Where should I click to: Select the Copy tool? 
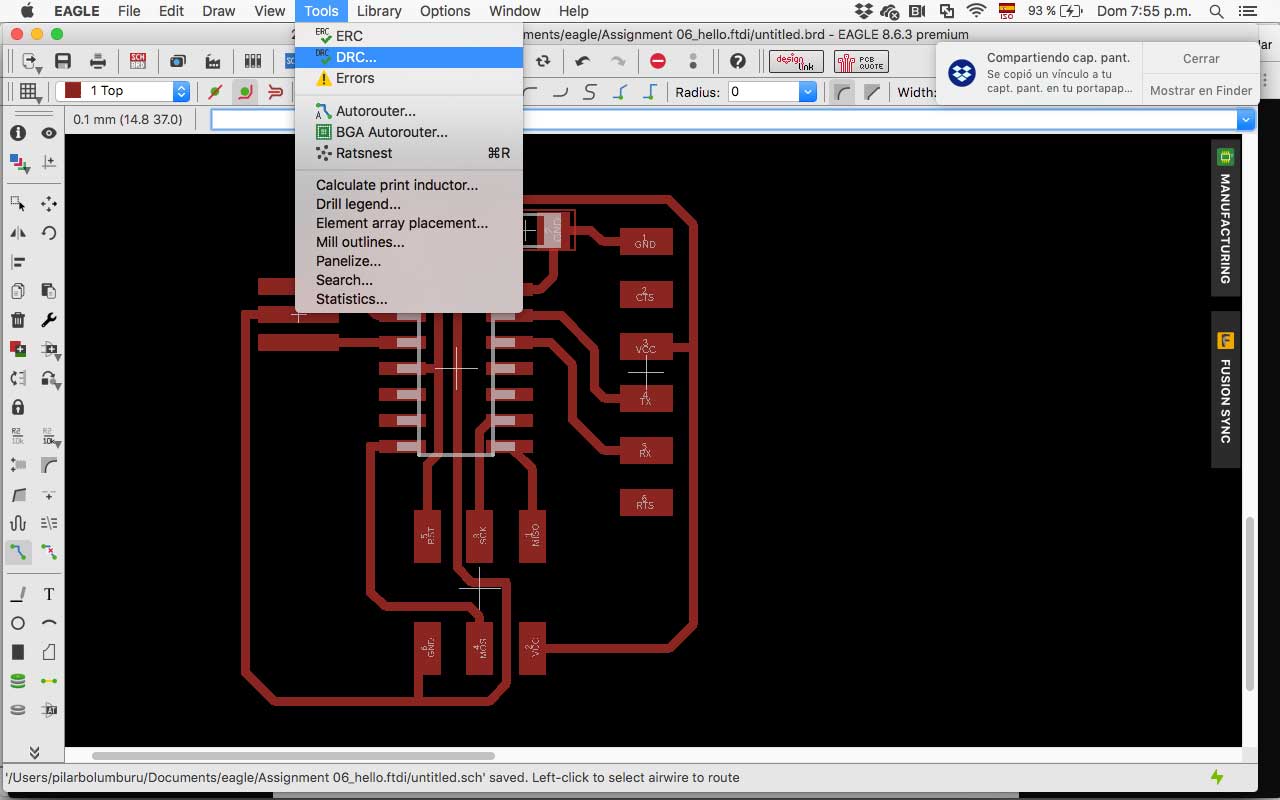18,291
